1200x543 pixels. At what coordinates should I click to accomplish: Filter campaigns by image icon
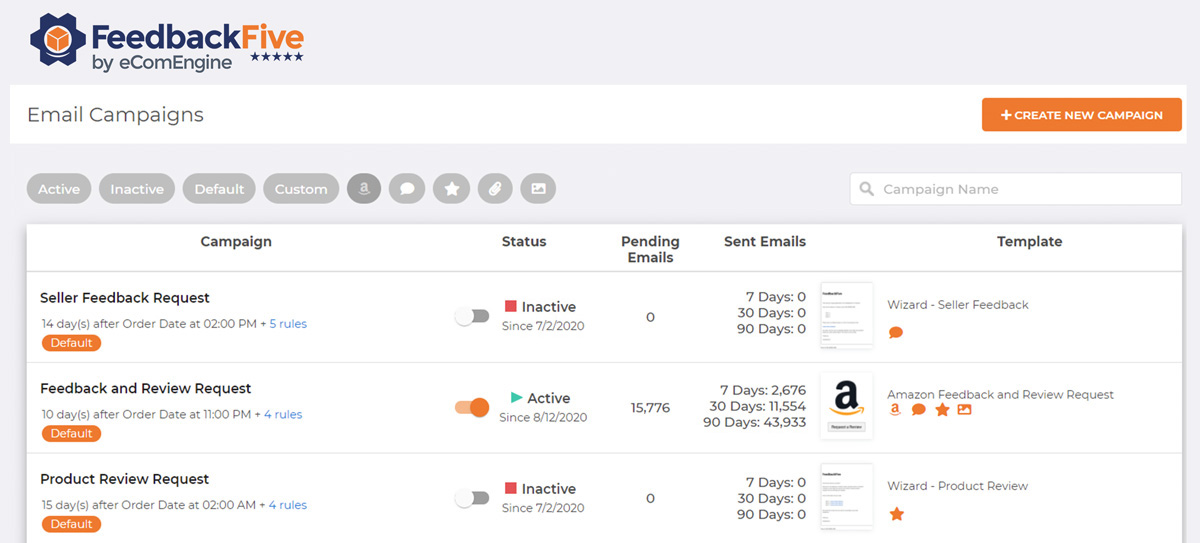click(x=538, y=189)
